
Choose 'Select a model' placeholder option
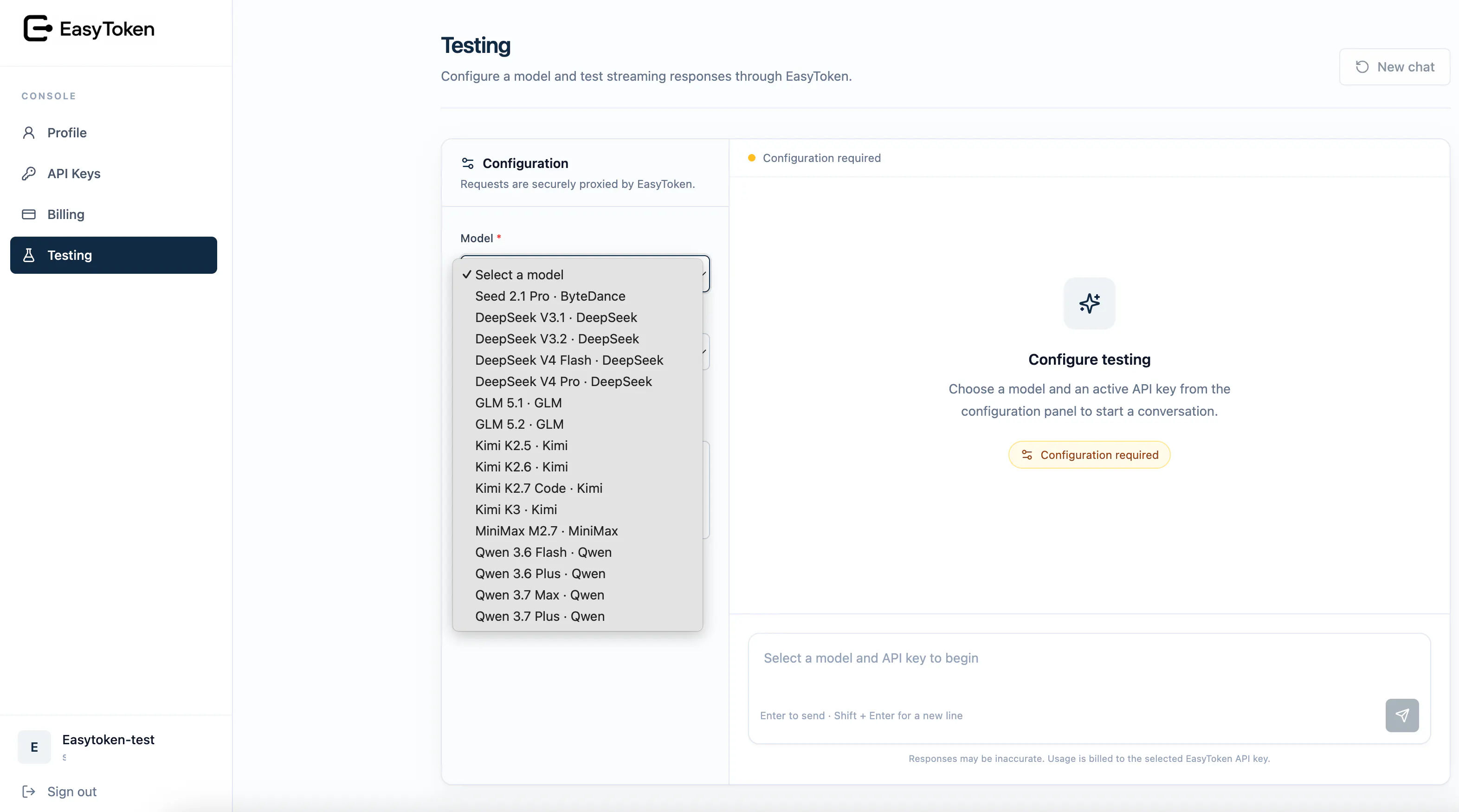pyautogui.click(x=577, y=275)
